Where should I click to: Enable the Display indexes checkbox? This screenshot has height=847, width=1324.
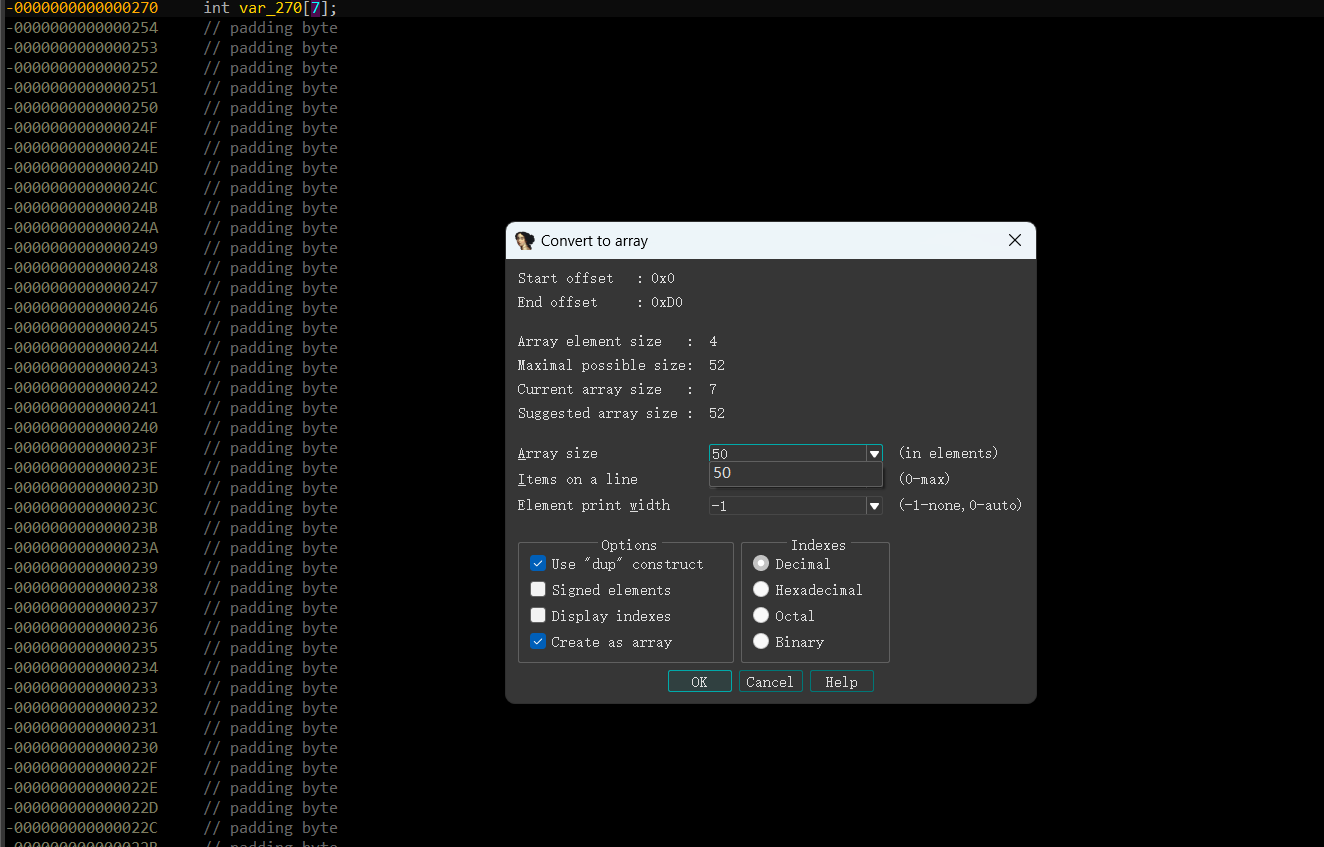tap(538, 616)
